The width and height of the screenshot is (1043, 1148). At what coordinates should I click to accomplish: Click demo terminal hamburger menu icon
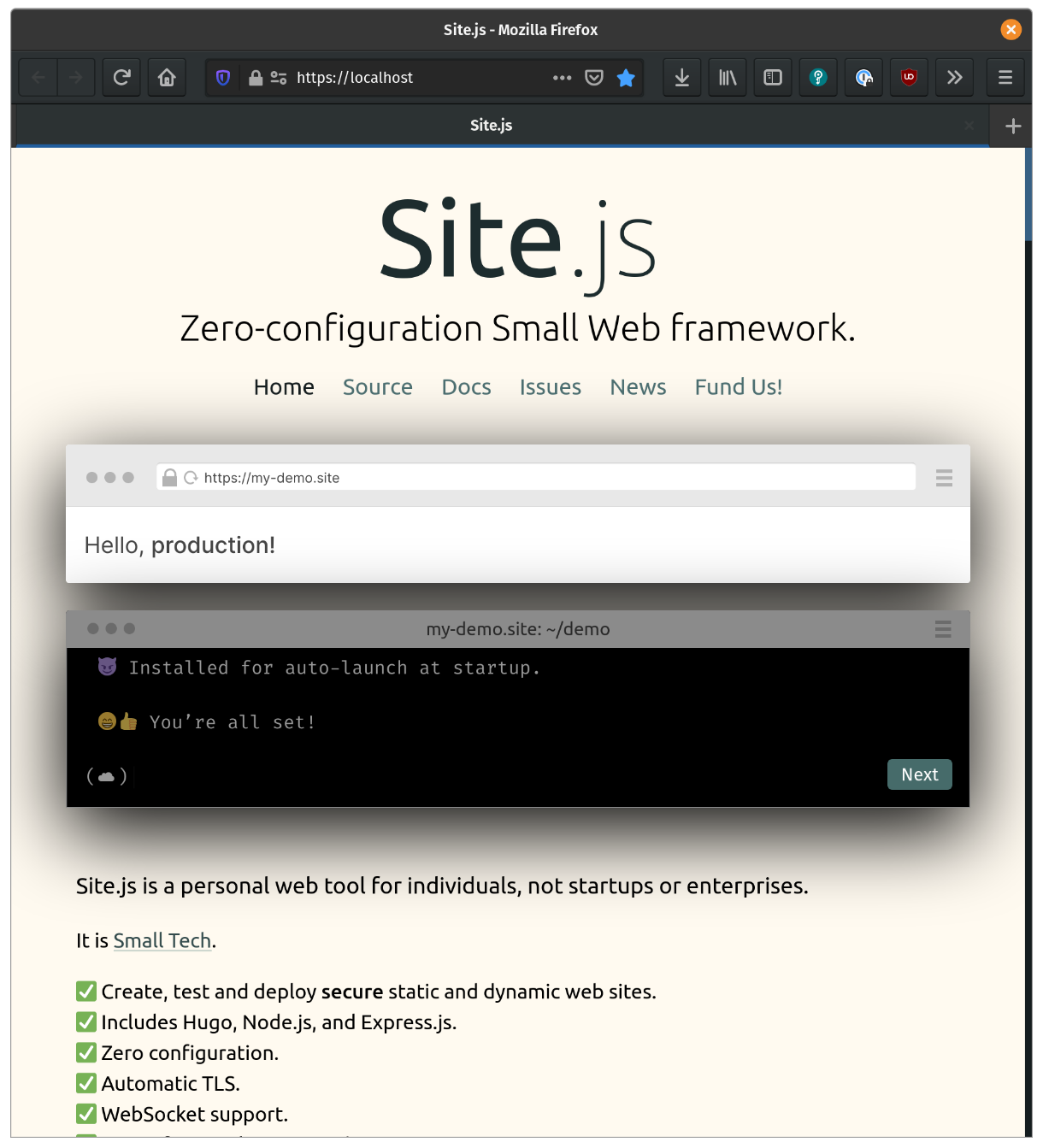pos(943,629)
